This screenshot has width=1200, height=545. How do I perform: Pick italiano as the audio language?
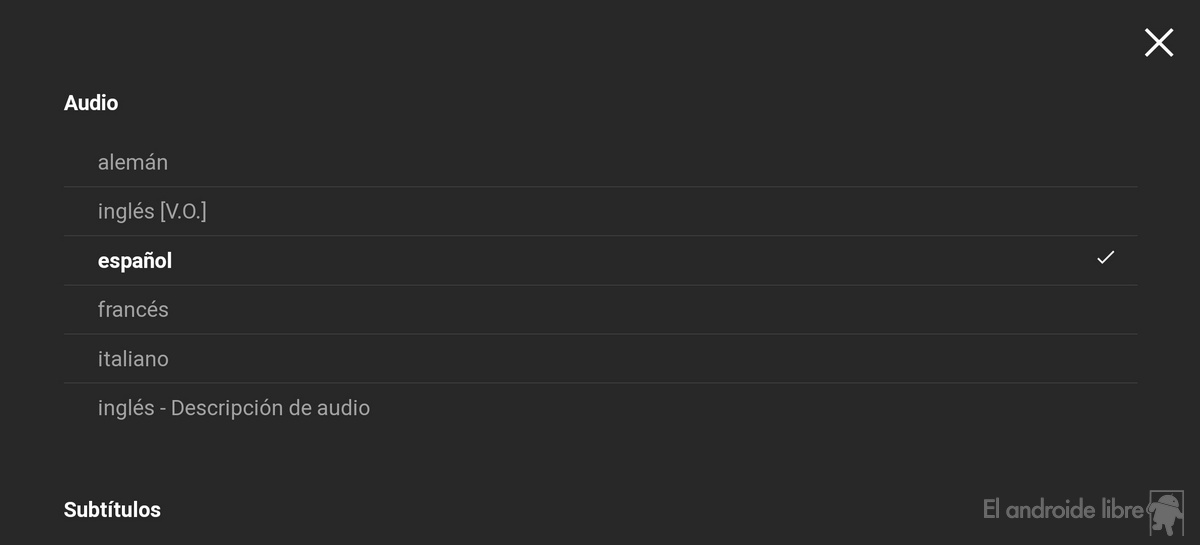600,358
